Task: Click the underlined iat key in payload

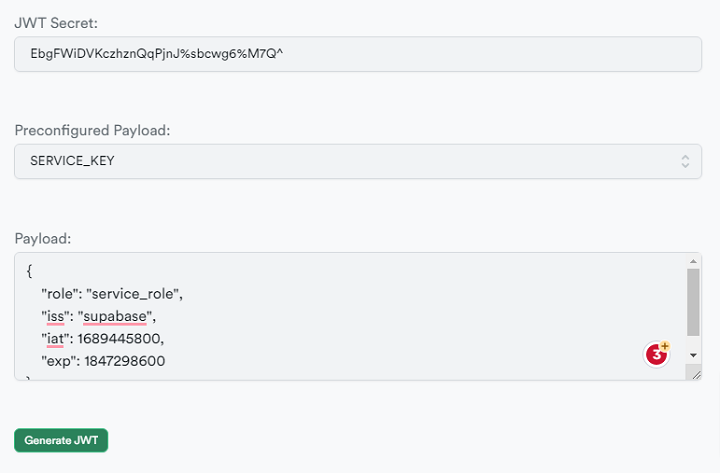Action: [x=55, y=339]
